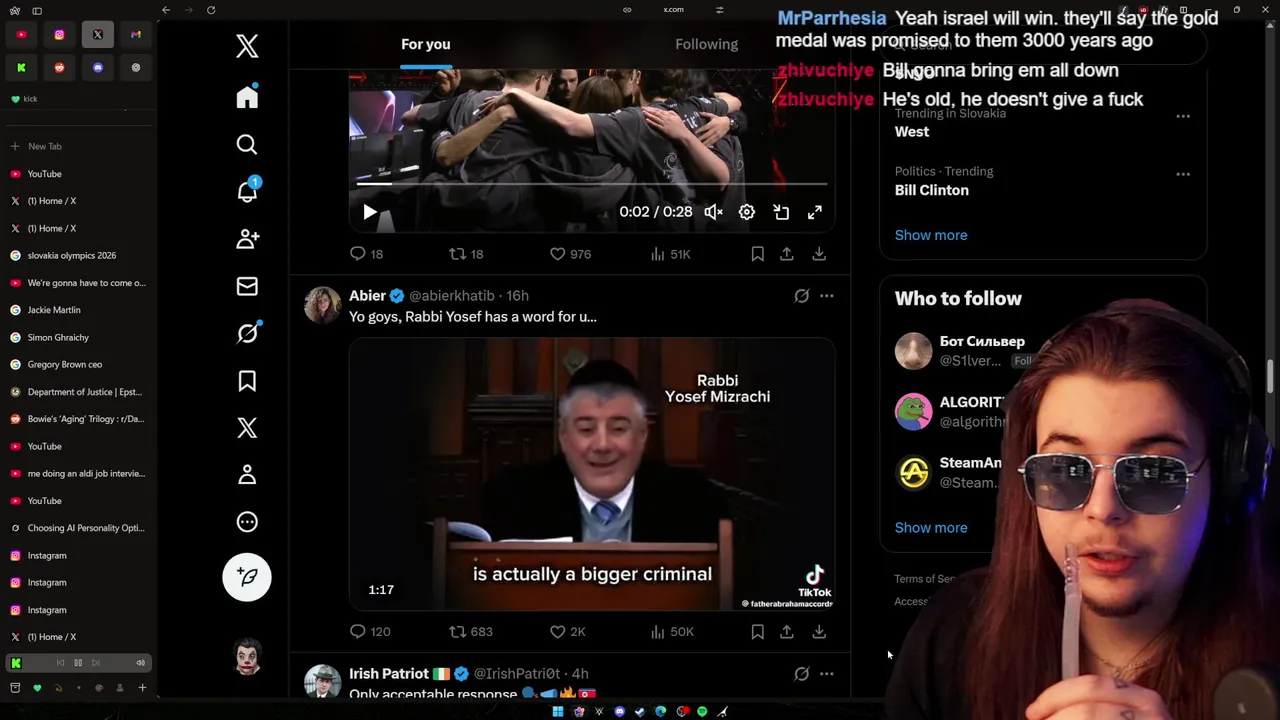Viewport: 1280px width, 720px height.
Task: Open Grok actions on Abier's post
Action: (x=801, y=296)
